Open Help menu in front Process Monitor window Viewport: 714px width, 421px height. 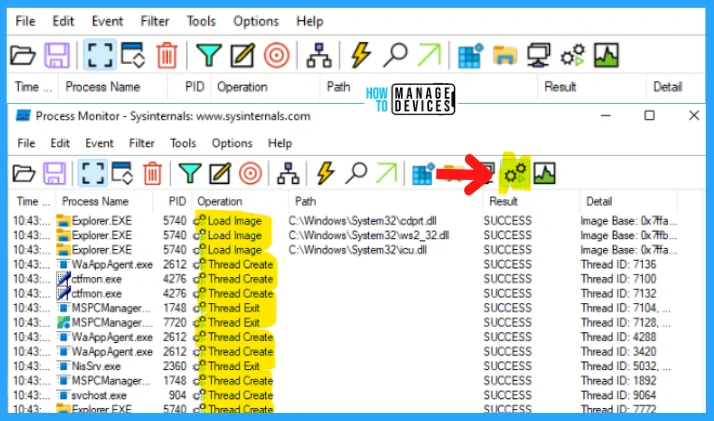point(280,143)
